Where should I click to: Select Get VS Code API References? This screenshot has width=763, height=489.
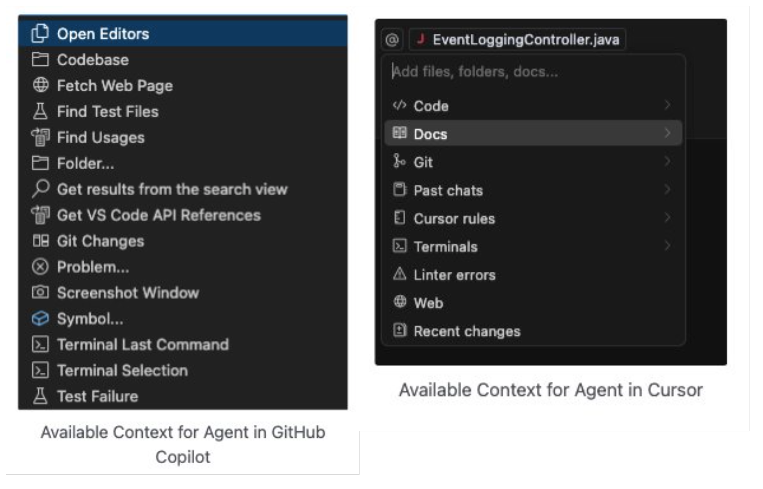[183, 215]
